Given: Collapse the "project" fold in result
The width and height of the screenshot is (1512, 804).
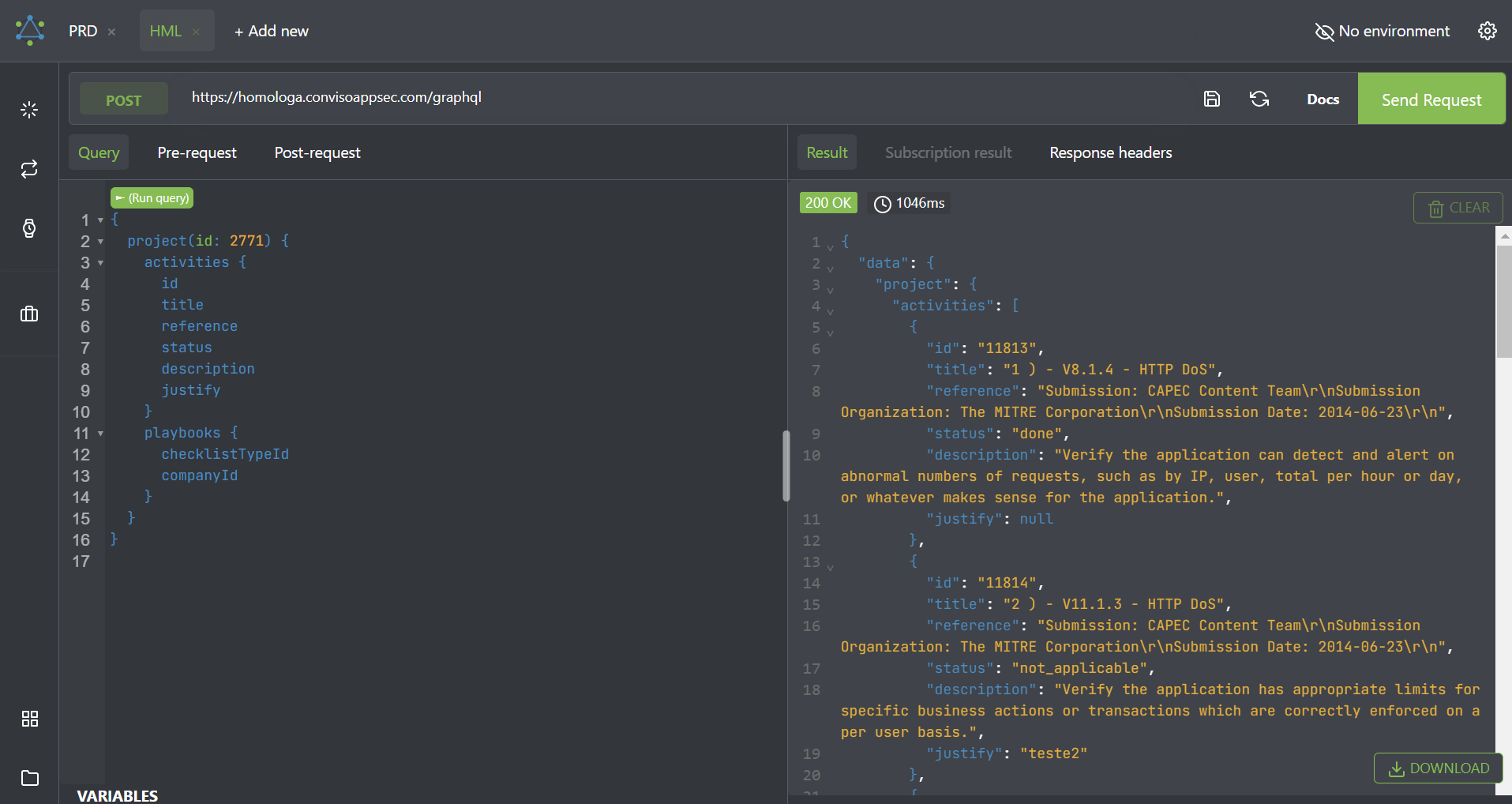Looking at the screenshot, I should click(x=830, y=290).
